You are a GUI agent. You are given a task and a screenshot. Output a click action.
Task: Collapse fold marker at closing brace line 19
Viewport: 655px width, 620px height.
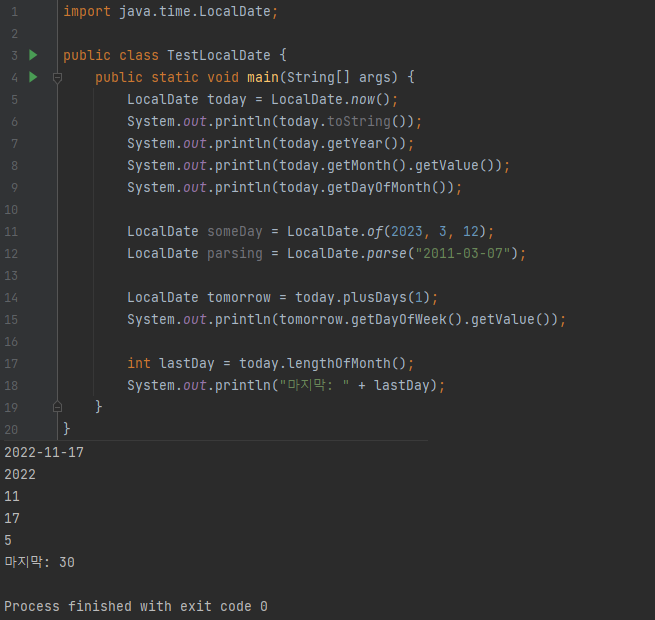point(58,407)
